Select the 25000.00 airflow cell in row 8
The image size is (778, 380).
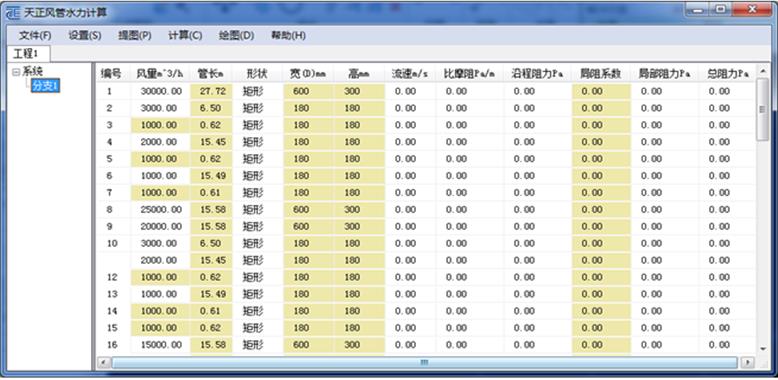tap(160, 209)
